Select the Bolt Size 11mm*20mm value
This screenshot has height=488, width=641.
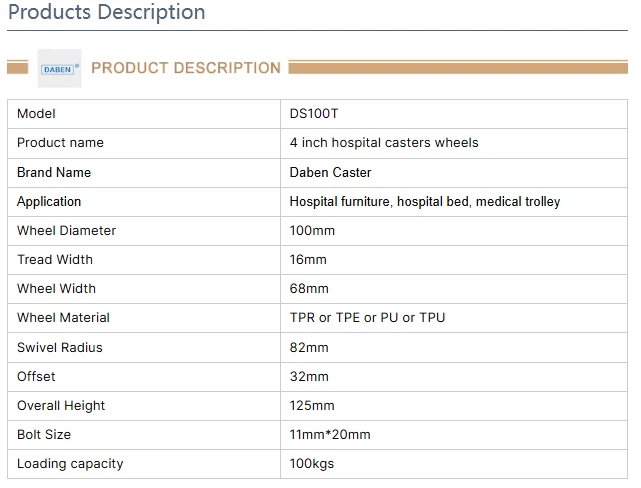[330, 434]
